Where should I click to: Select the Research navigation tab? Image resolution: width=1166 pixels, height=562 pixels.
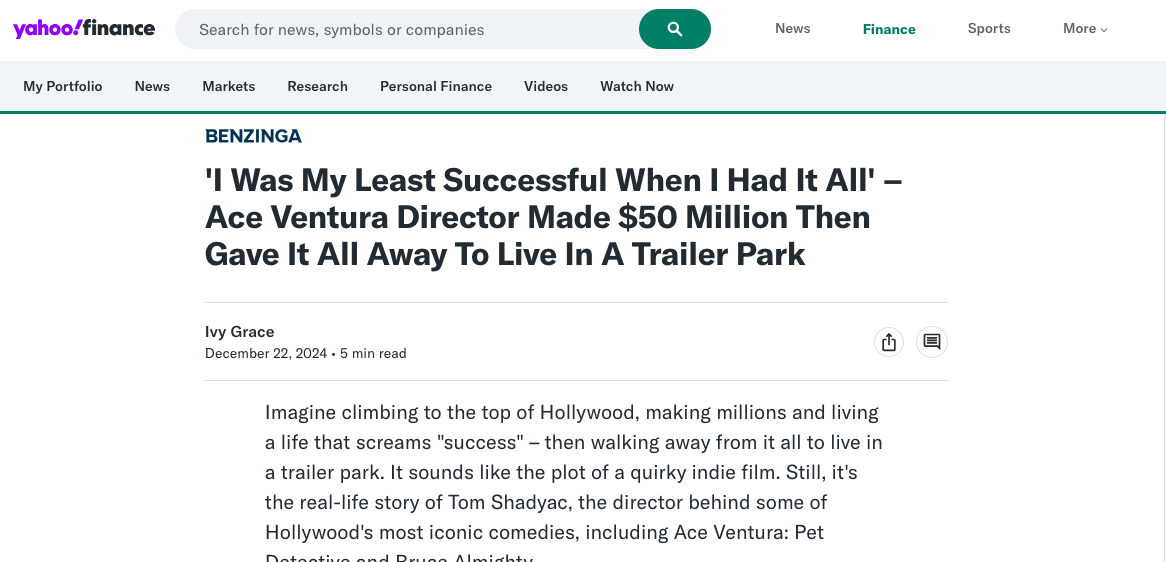coord(317,86)
